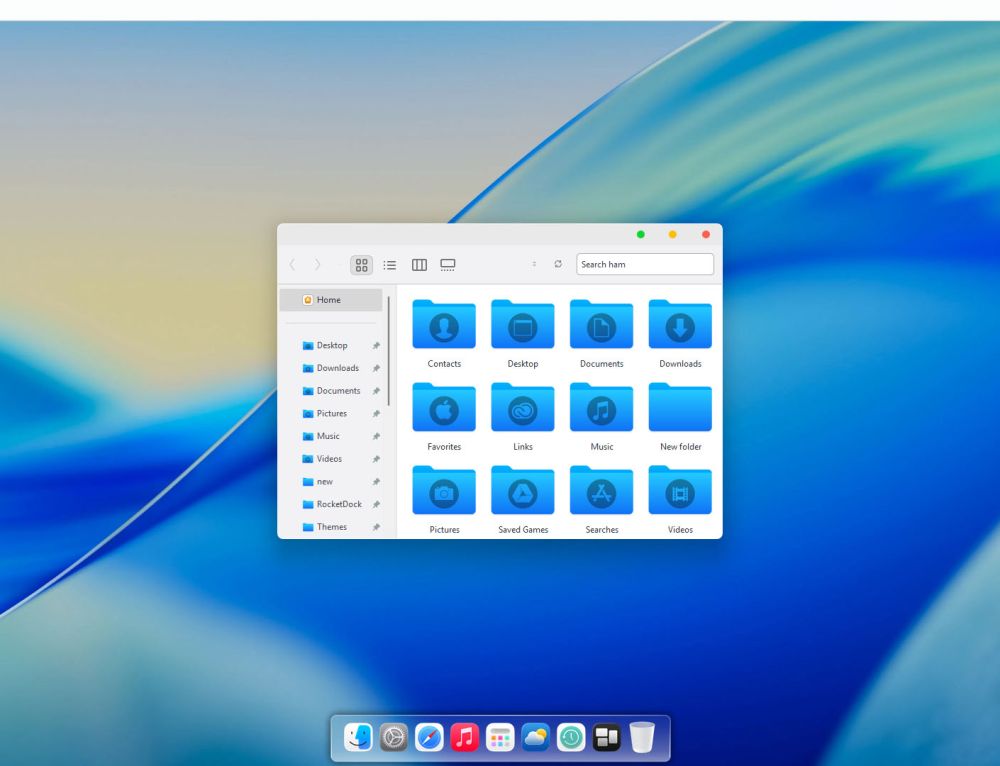Image resolution: width=1000 pixels, height=766 pixels.
Task: Select Home in the sidebar
Action: 330,299
